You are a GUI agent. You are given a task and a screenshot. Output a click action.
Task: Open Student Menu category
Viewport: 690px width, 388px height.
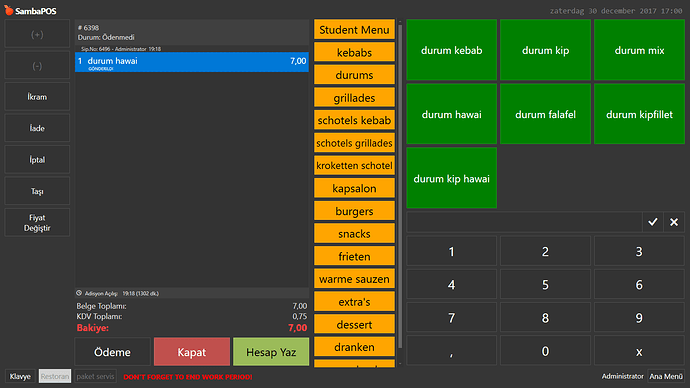[x=354, y=29]
